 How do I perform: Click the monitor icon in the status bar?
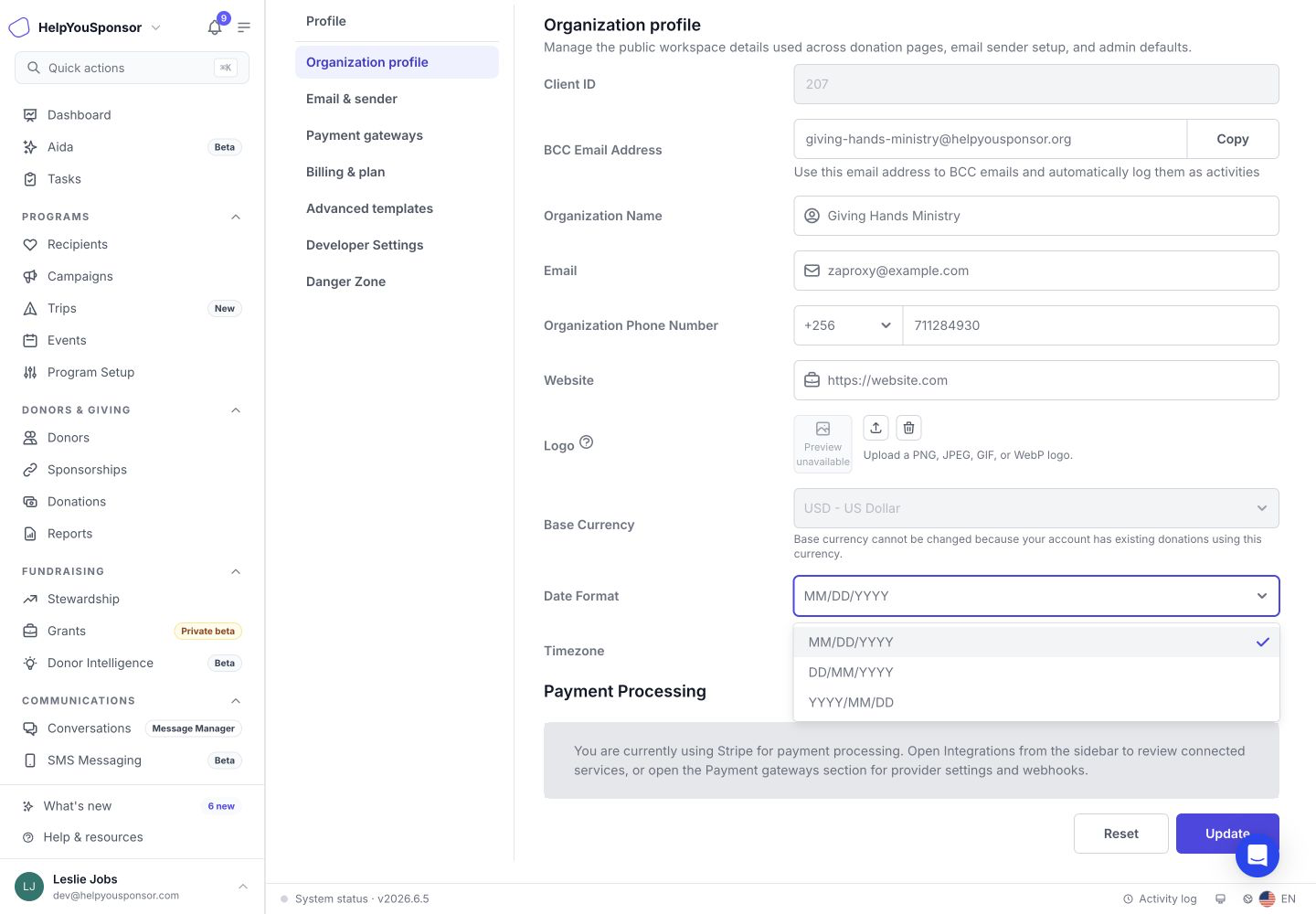1220,898
